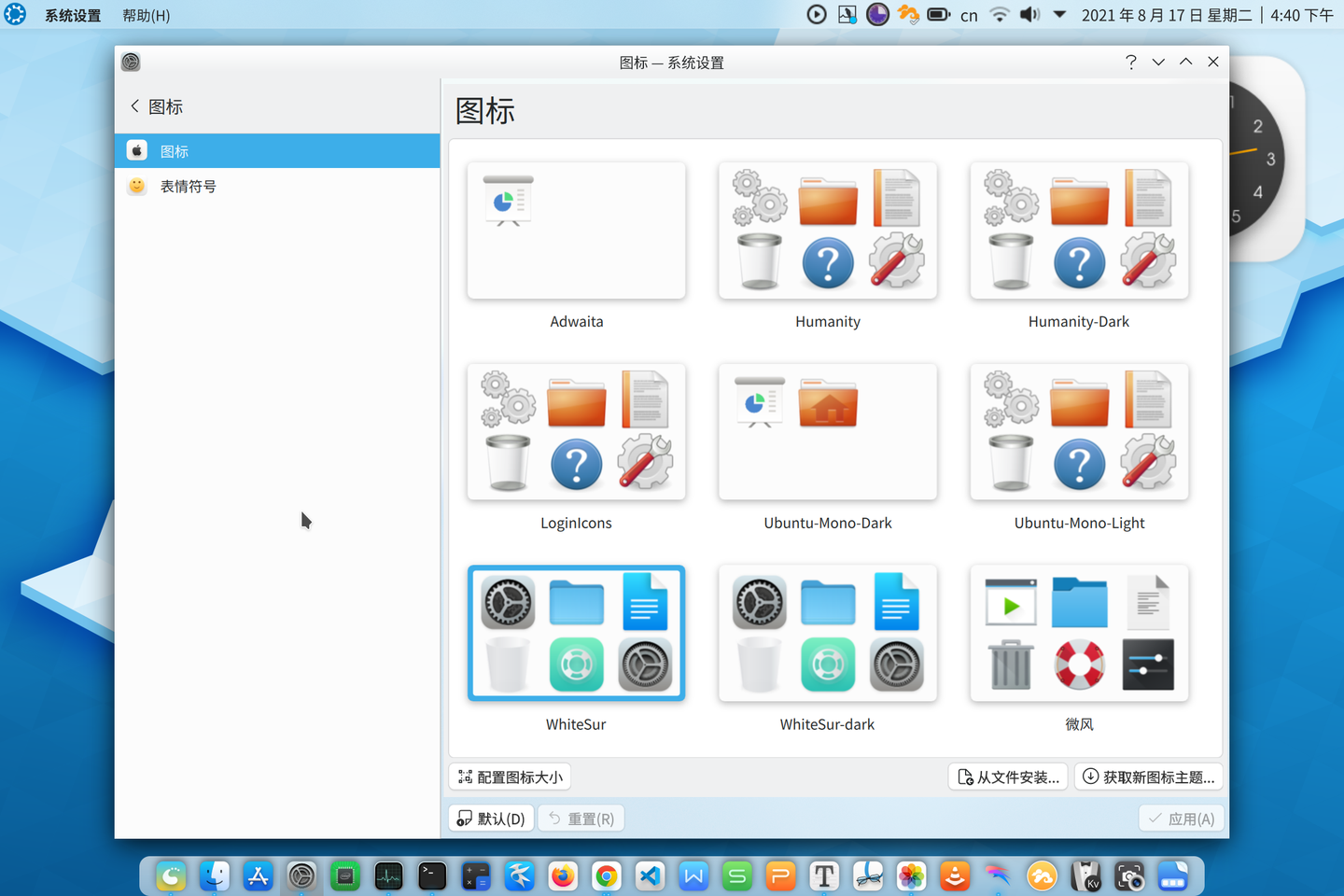Pick the WhiteSur-dark icon theme
This screenshot has width=1344, height=896.
pos(828,633)
